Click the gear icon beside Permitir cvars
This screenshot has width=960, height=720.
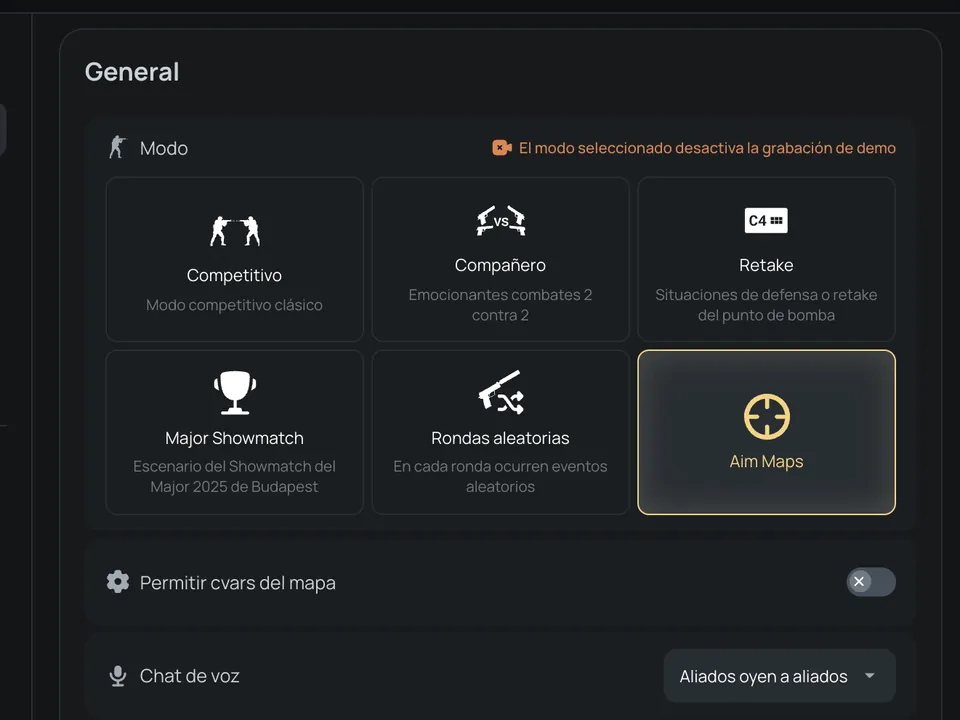pyautogui.click(x=118, y=582)
